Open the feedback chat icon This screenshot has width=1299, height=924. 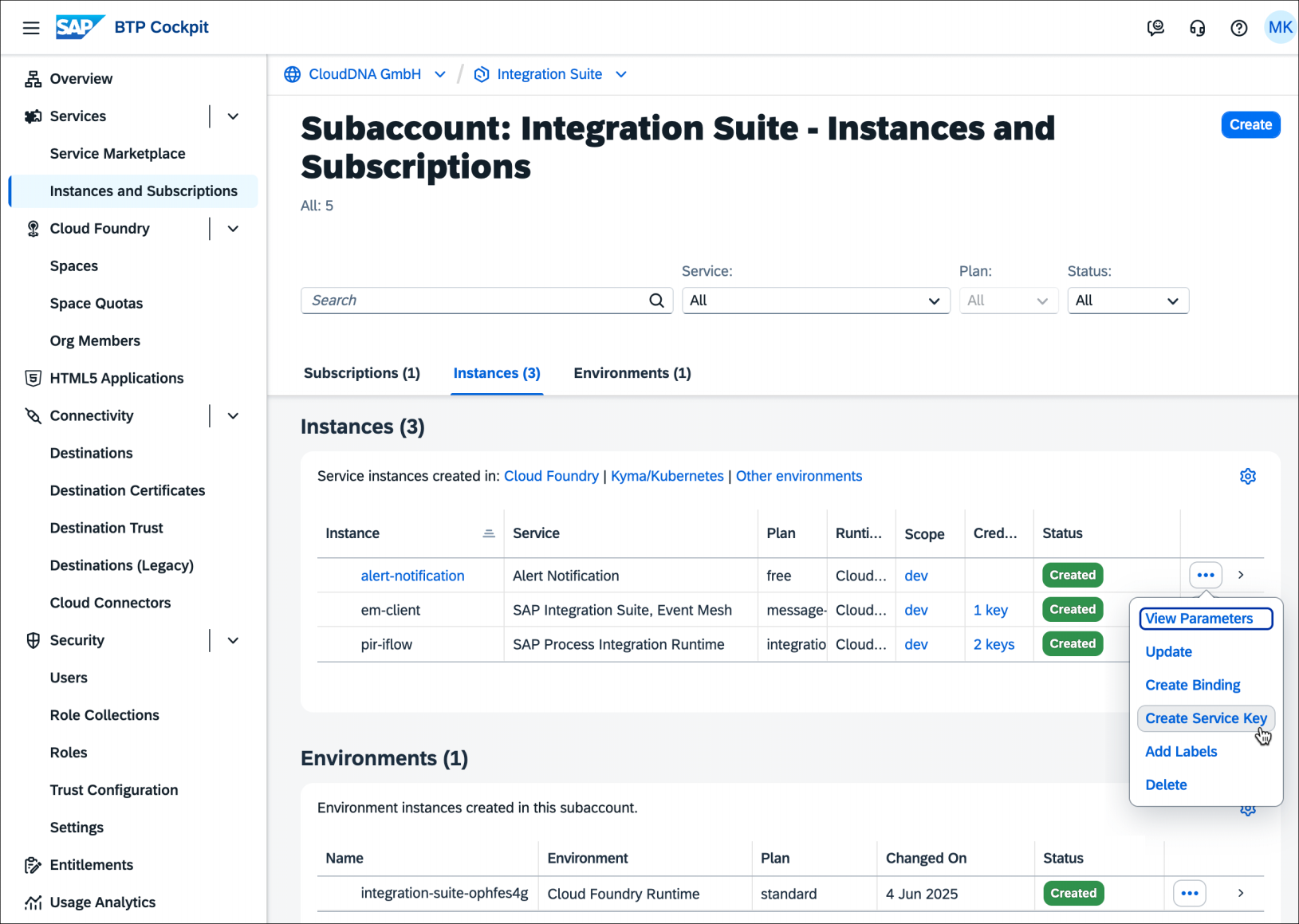click(1155, 28)
